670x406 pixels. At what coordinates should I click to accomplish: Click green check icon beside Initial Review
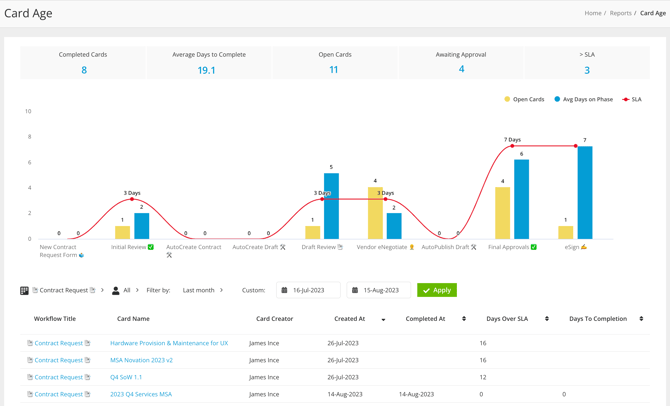coord(151,247)
